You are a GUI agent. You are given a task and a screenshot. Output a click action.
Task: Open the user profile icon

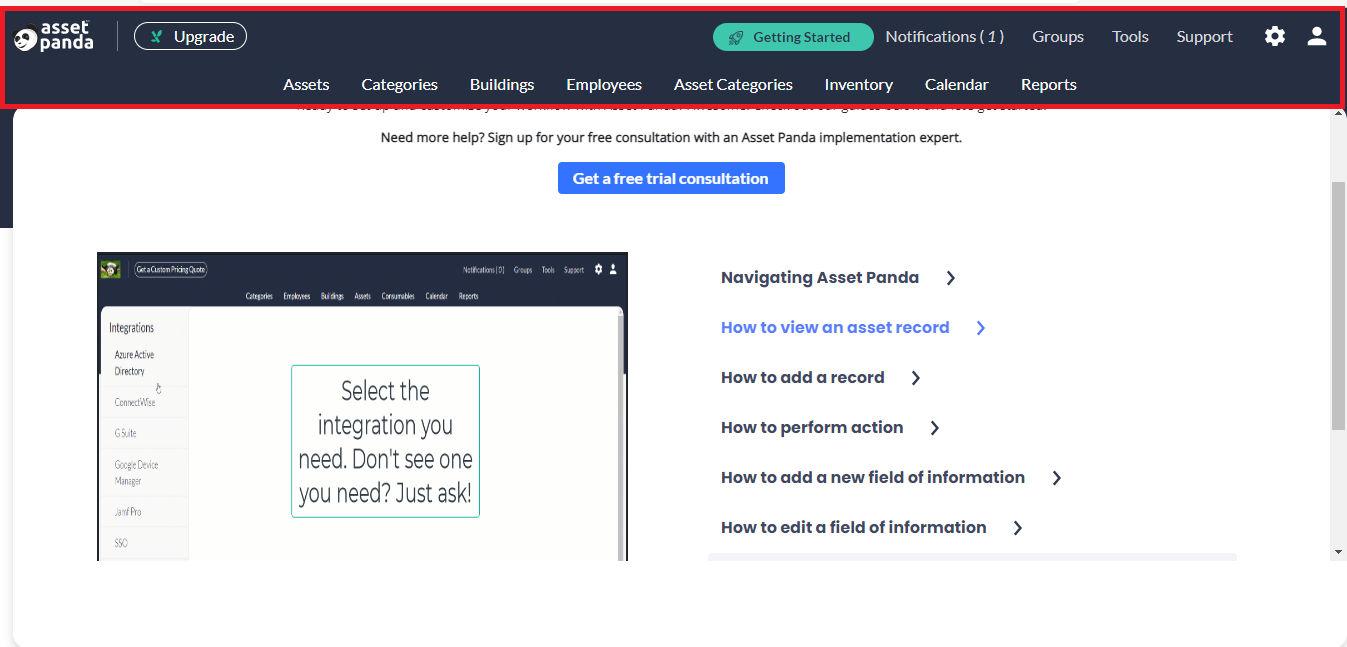click(x=1317, y=37)
